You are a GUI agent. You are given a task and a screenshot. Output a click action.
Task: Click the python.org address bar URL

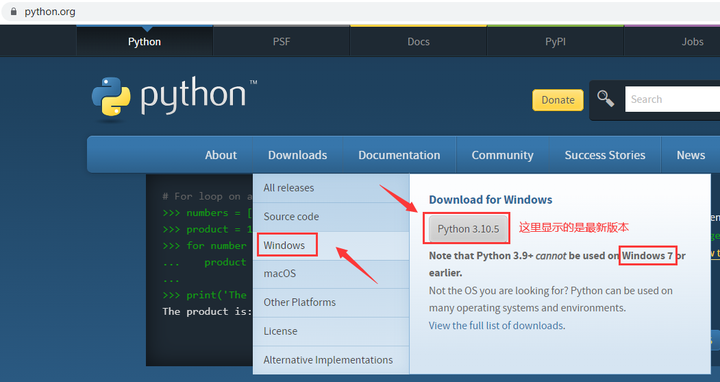pos(50,11)
